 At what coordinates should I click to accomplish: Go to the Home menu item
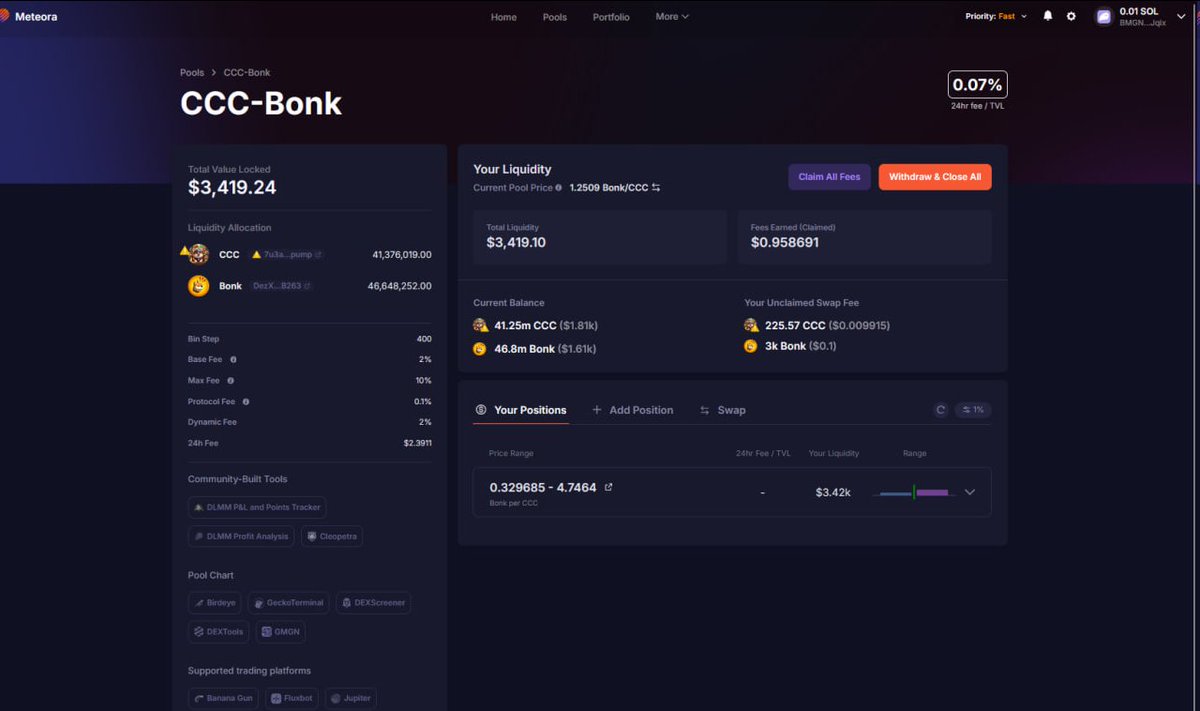[504, 17]
